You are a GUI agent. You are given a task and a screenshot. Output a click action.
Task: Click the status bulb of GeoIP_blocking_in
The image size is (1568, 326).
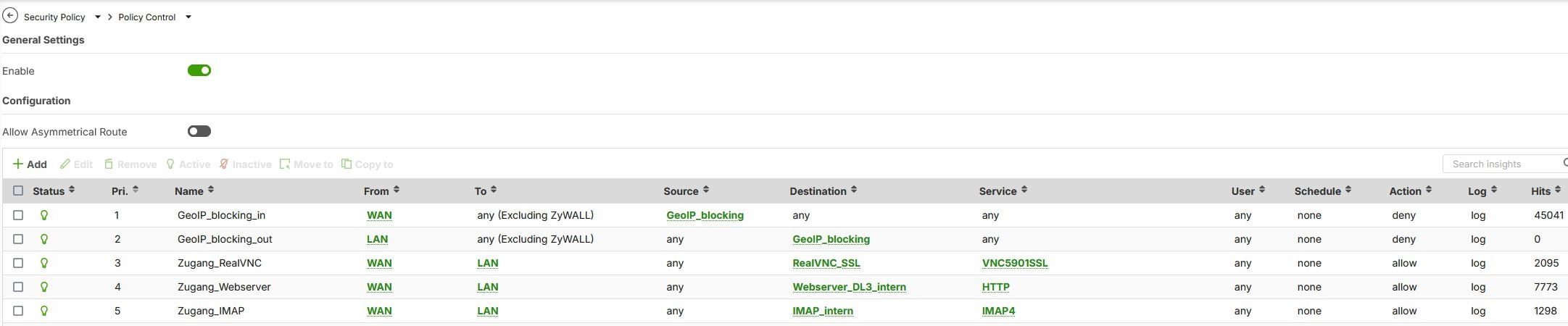44,215
